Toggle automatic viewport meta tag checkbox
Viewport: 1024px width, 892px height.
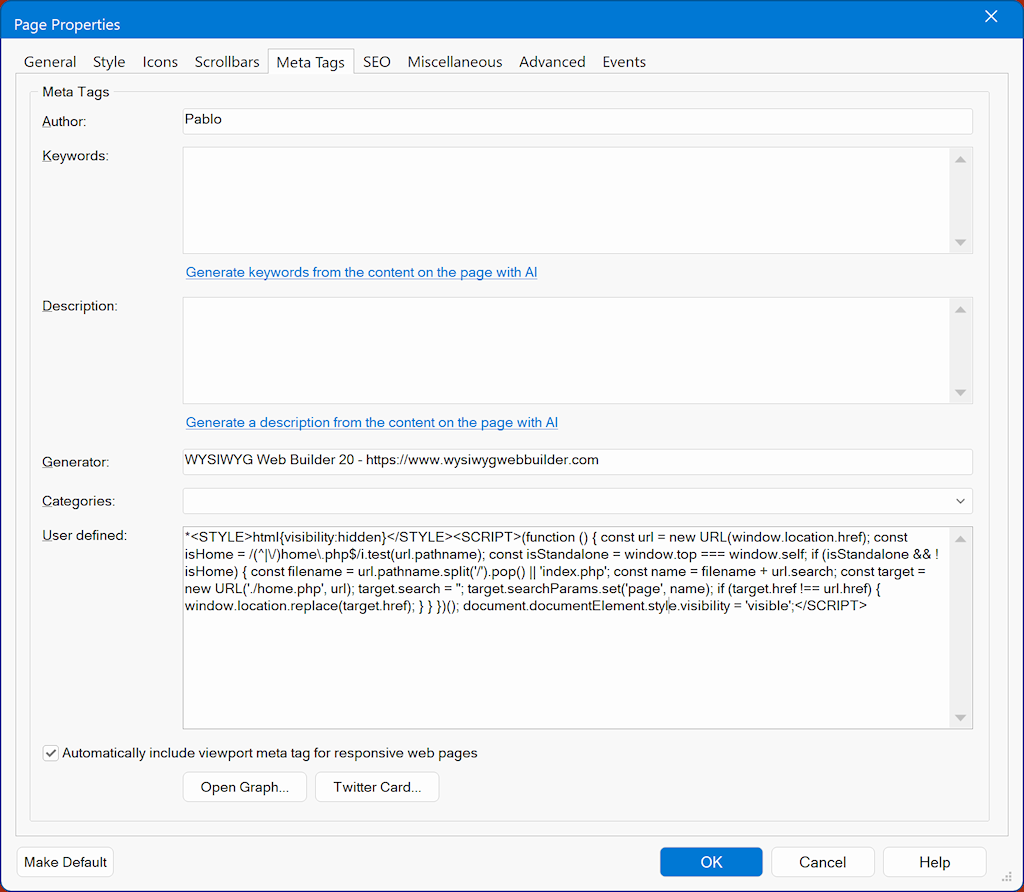pos(51,753)
